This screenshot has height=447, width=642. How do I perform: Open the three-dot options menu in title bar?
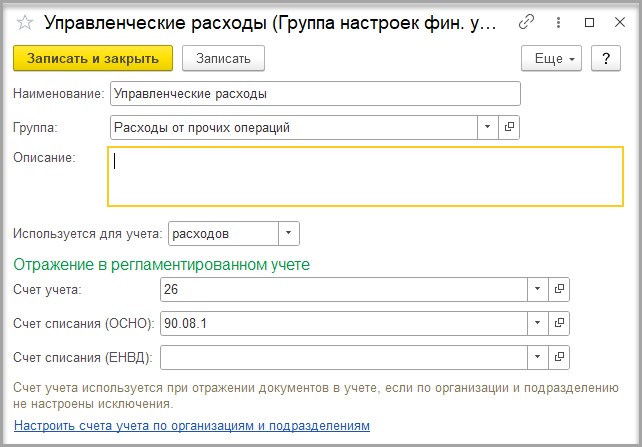[x=558, y=22]
